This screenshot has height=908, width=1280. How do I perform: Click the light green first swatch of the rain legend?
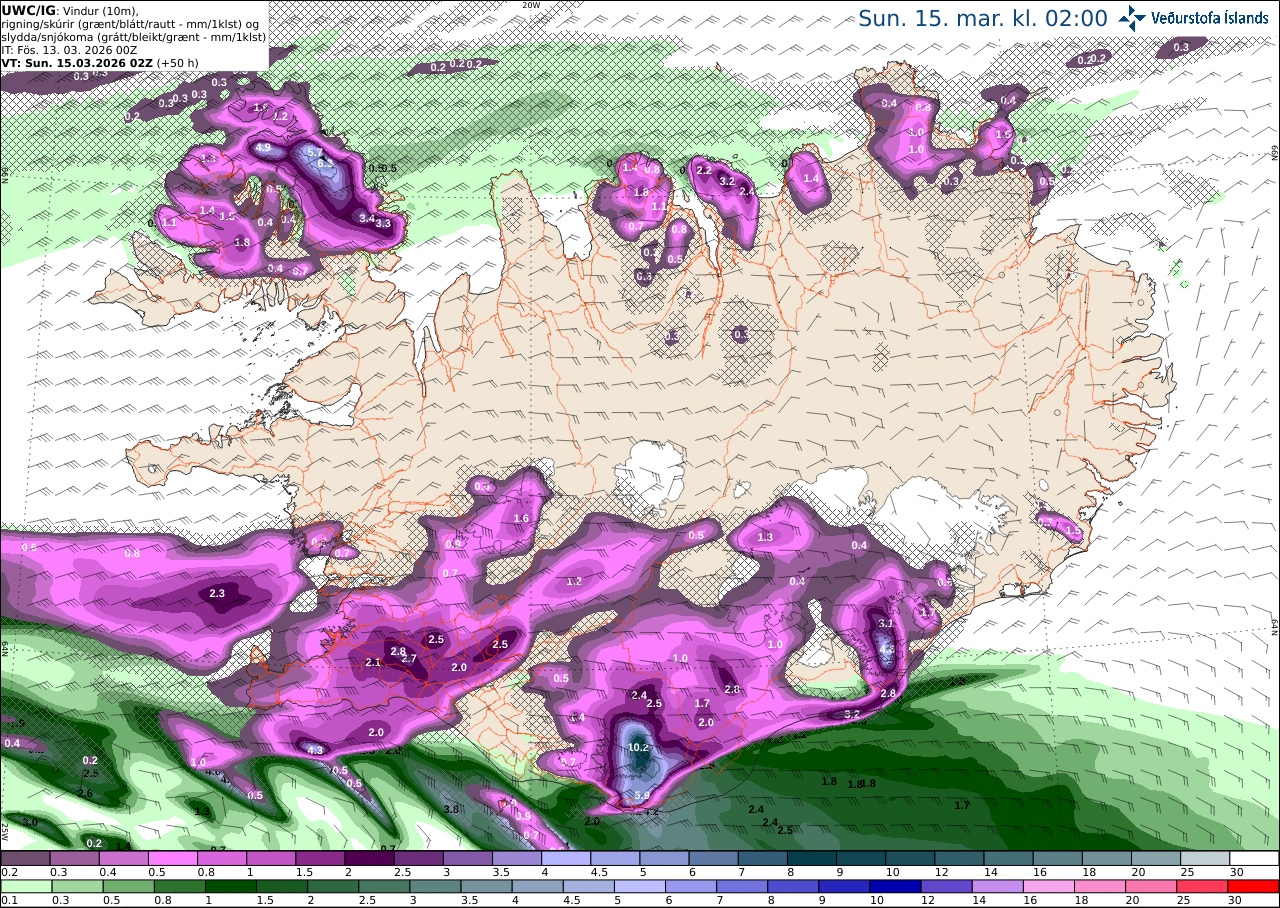[x=25, y=886]
